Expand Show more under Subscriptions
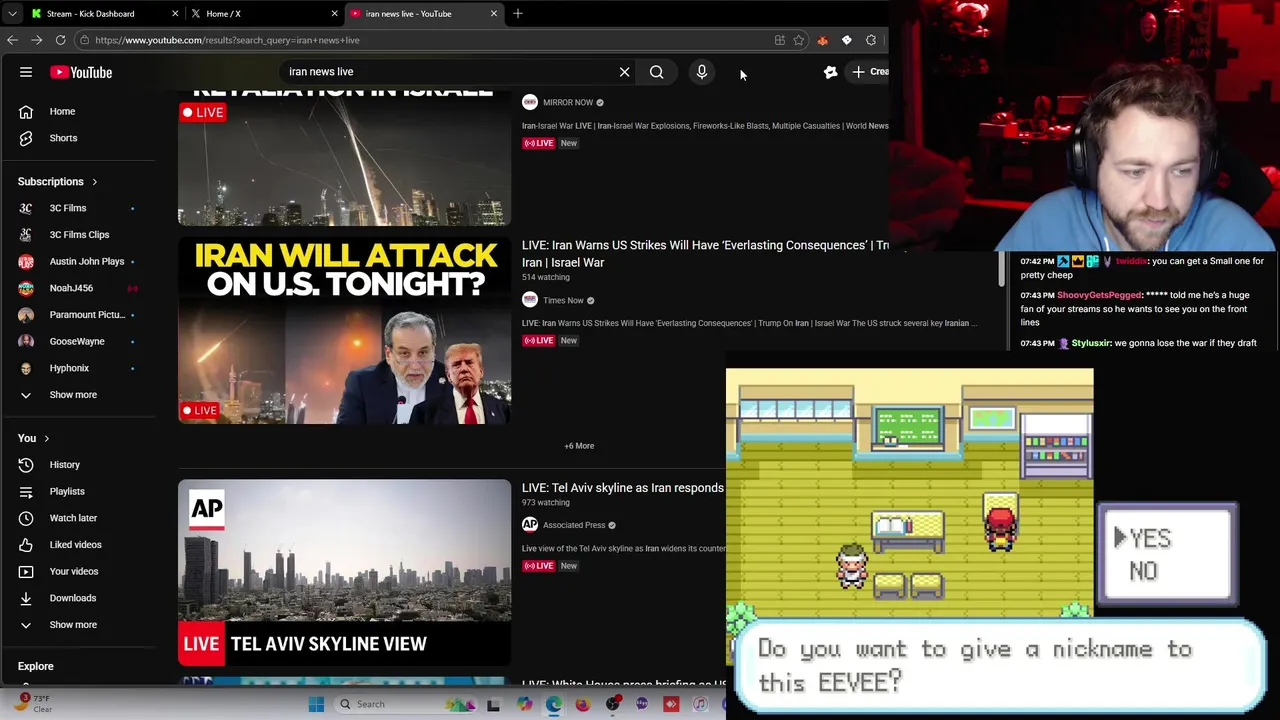The height and width of the screenshot is (720, 1280). [x=73, y=395]
